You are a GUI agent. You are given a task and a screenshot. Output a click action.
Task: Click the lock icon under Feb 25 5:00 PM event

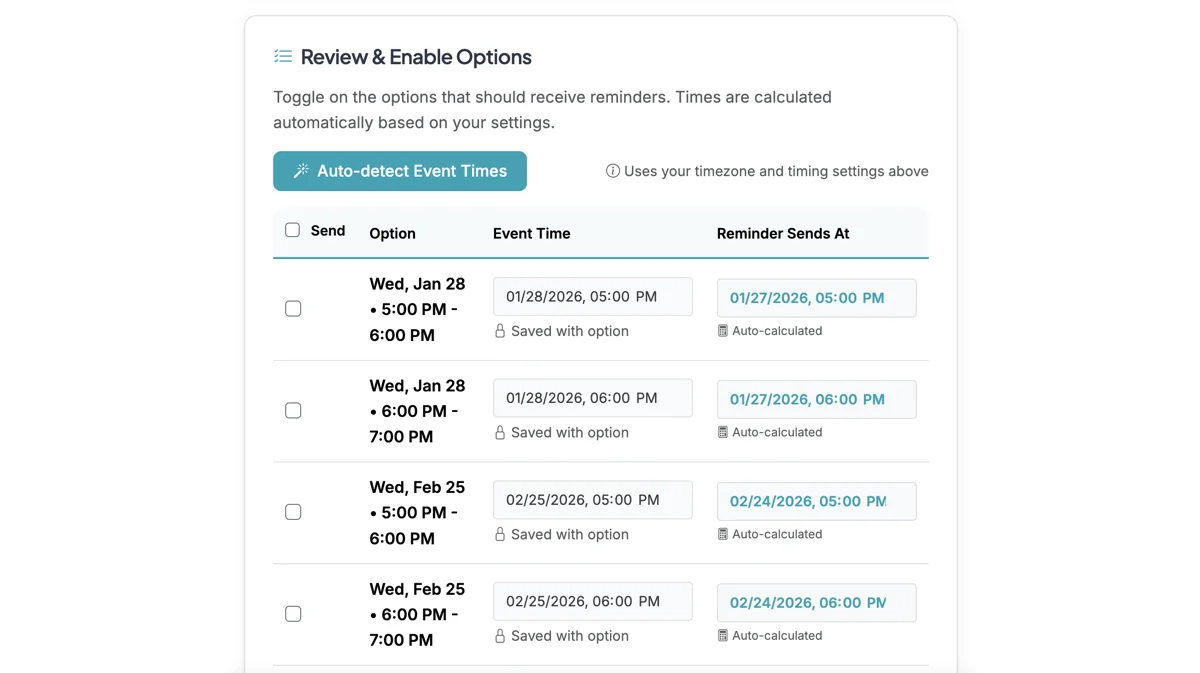(x=500, y=534)
